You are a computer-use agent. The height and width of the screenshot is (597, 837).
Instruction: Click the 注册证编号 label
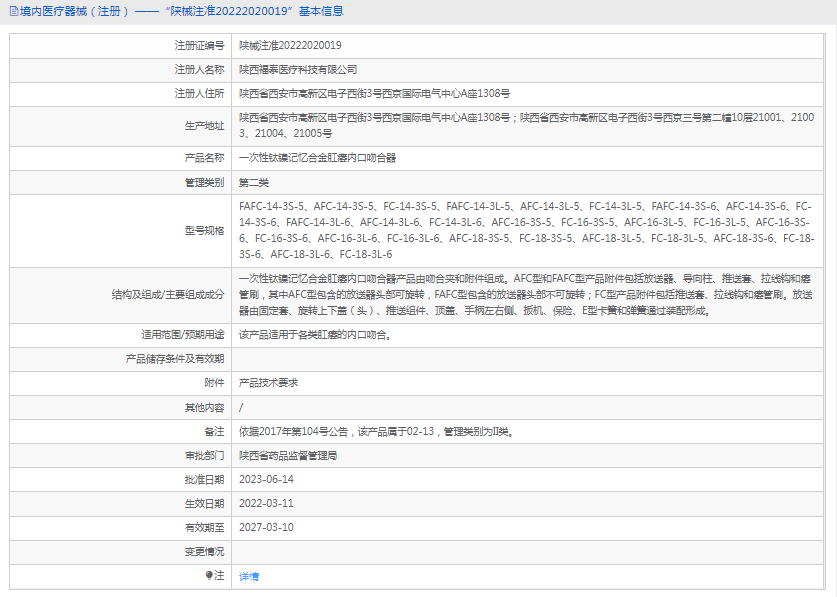[x=199, y=45]
